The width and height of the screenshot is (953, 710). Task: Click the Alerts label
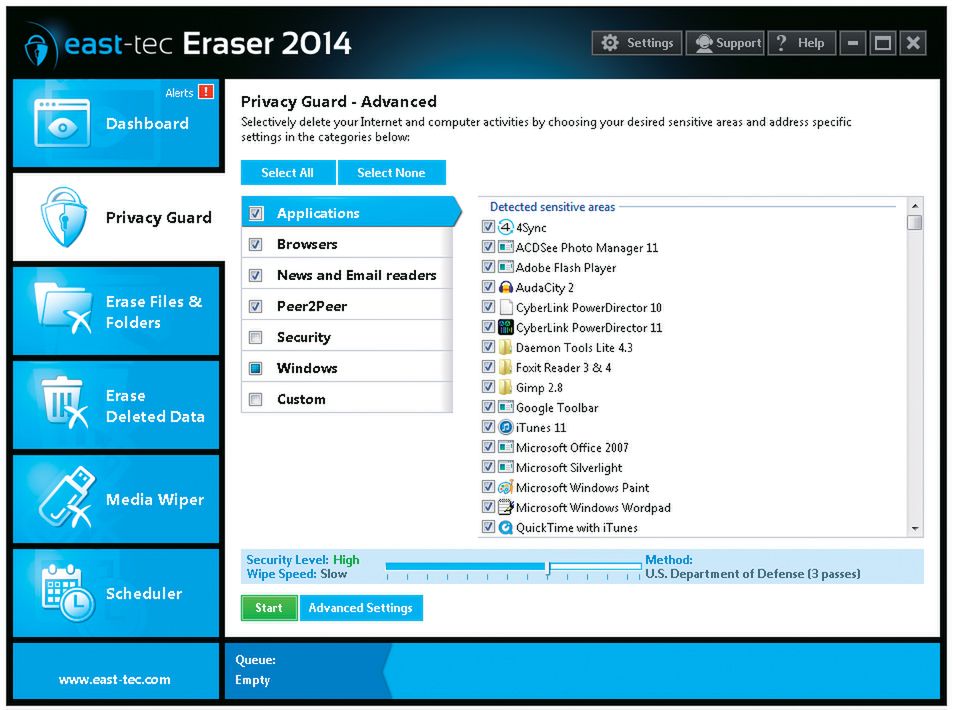179,93
